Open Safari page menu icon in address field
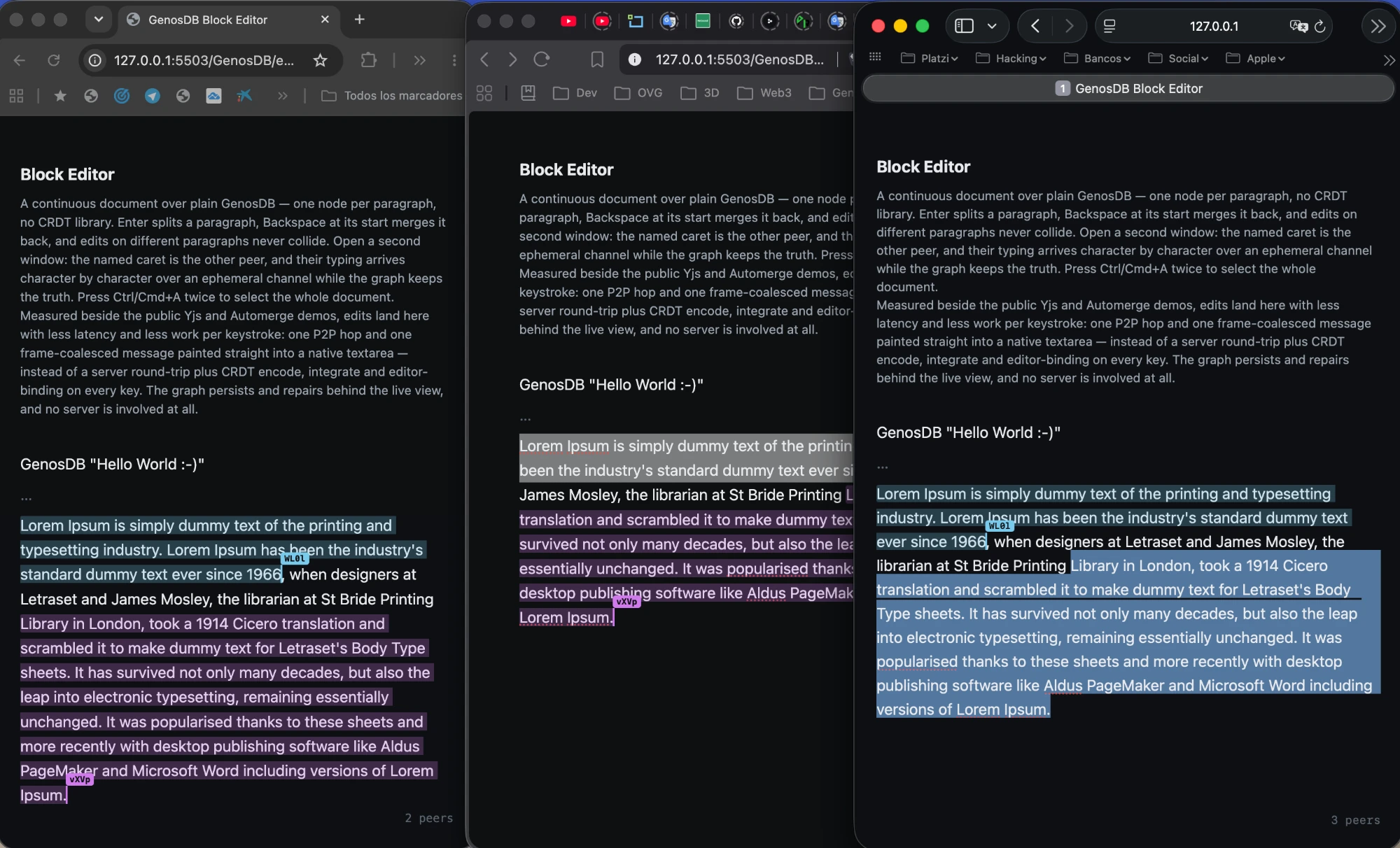 click(1109, 26)
